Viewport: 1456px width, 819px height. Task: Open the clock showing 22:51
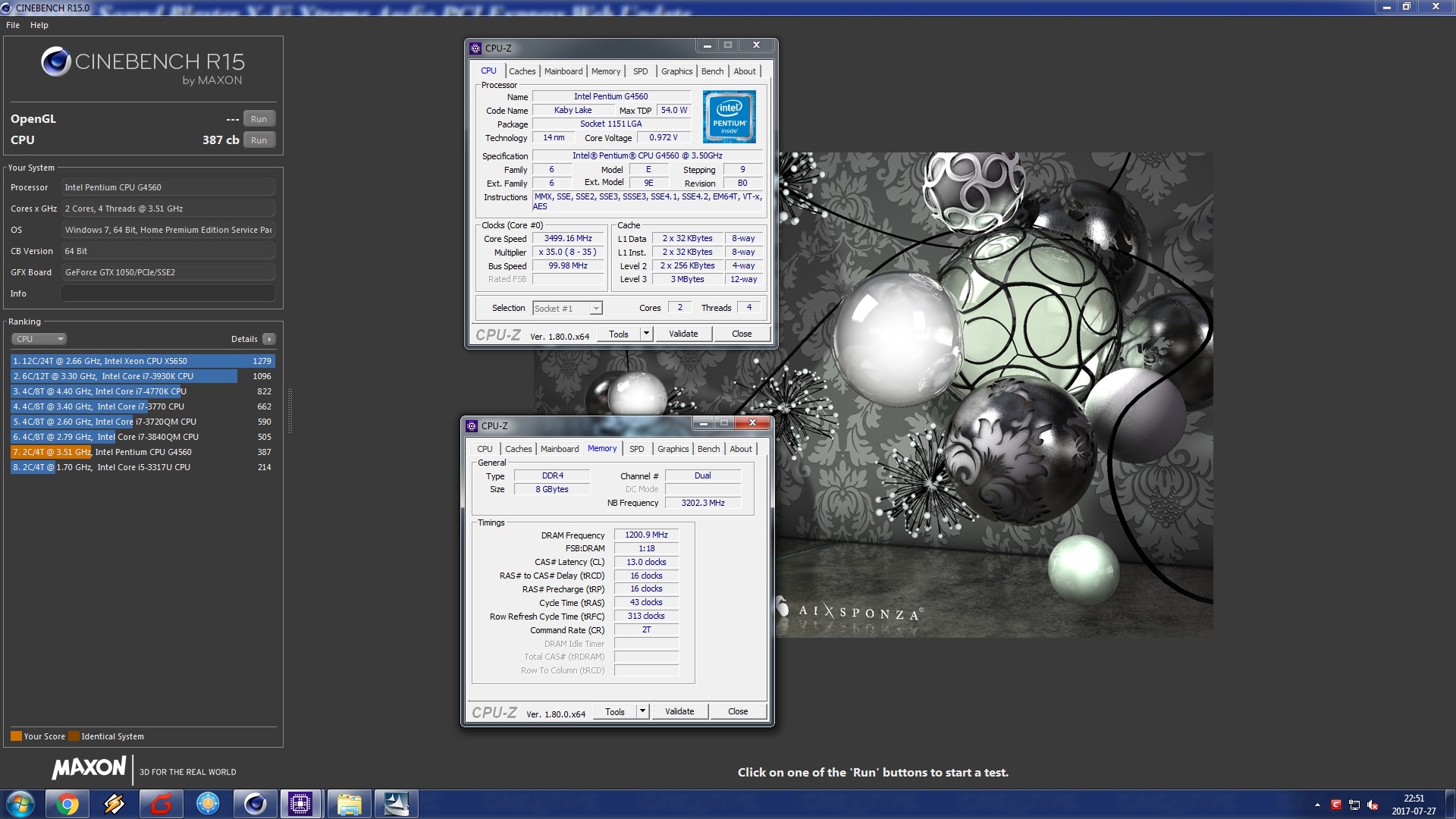[x=1414, y=805]
